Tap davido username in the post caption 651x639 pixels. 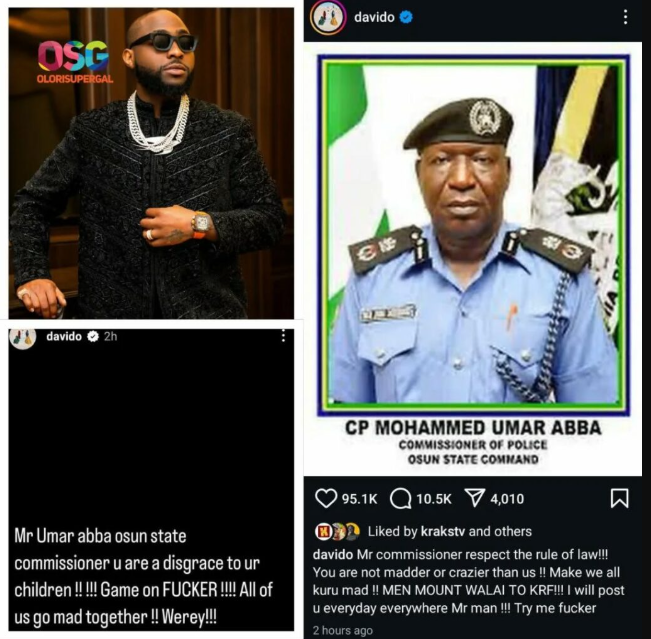[x=333, y=555]
